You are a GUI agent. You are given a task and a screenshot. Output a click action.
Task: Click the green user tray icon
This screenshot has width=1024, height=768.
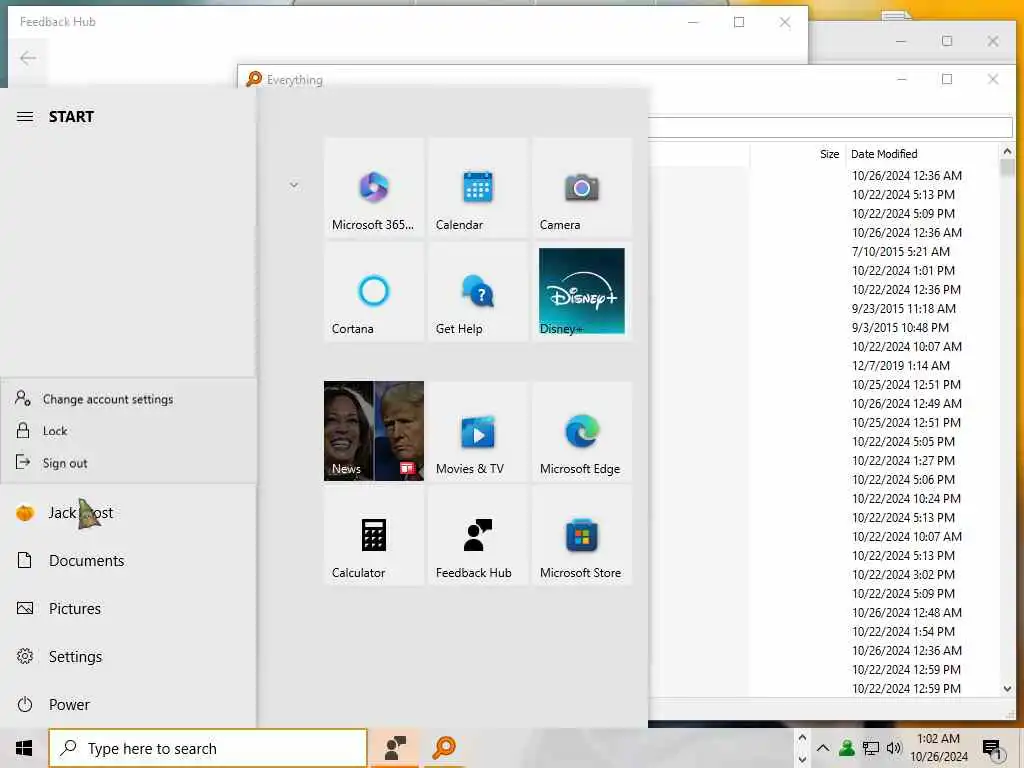click(x=847, y=748)
